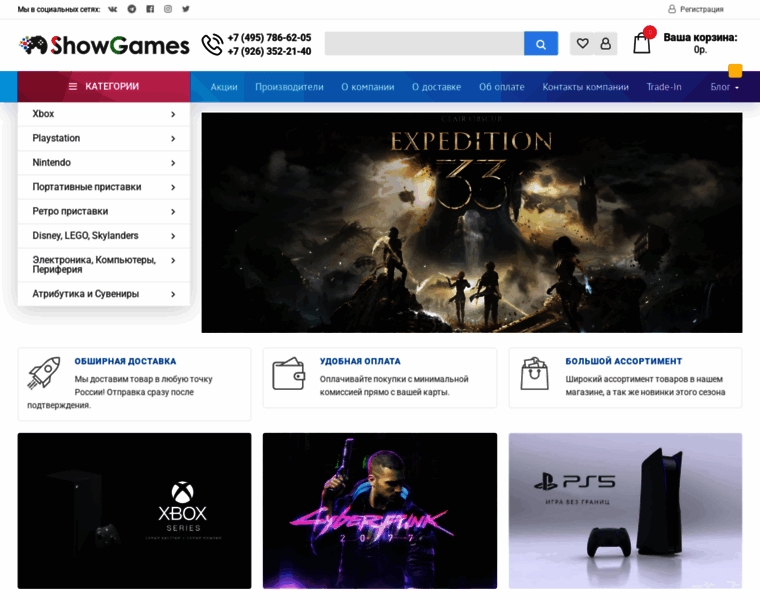Open the Акции menu item

click(224, 87)
